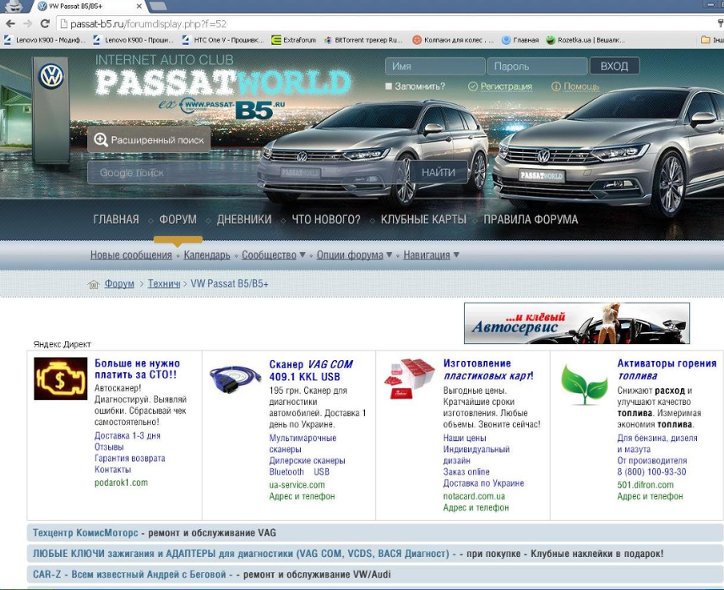The height and width of the screenshot is (590, 724).
Task: Open Новые сообщения link
Action: [131, 255]
